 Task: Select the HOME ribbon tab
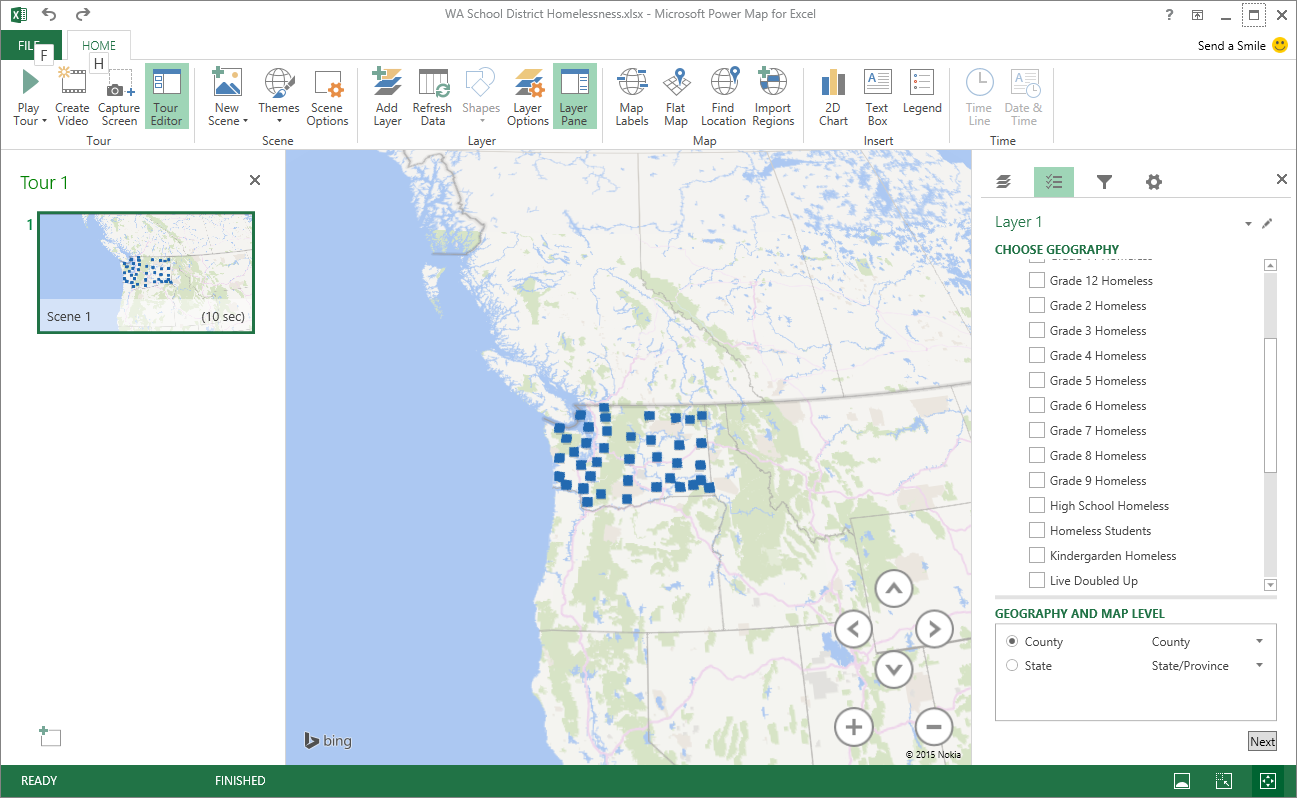tap(99, 46)
